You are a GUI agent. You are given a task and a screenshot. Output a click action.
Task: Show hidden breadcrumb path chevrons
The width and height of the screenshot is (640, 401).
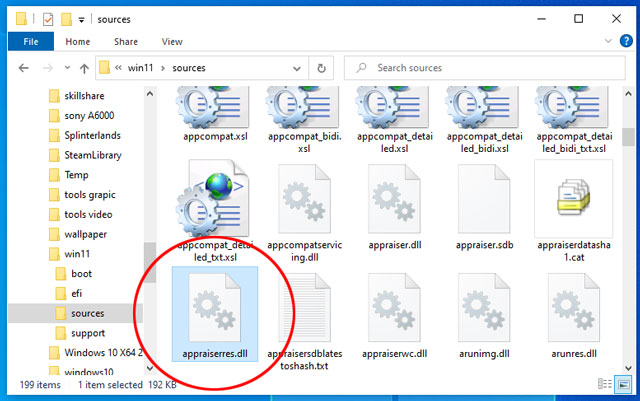[x=118, y=68]
